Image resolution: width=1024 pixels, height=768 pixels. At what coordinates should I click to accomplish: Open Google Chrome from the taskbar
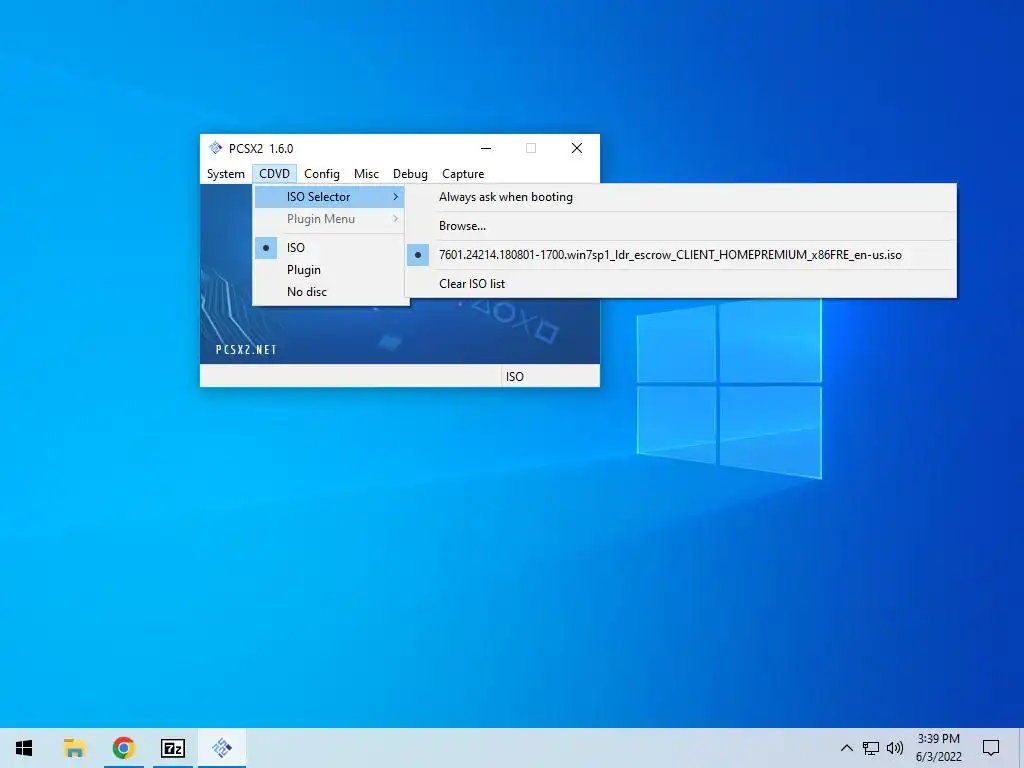(x=123, y=748)
